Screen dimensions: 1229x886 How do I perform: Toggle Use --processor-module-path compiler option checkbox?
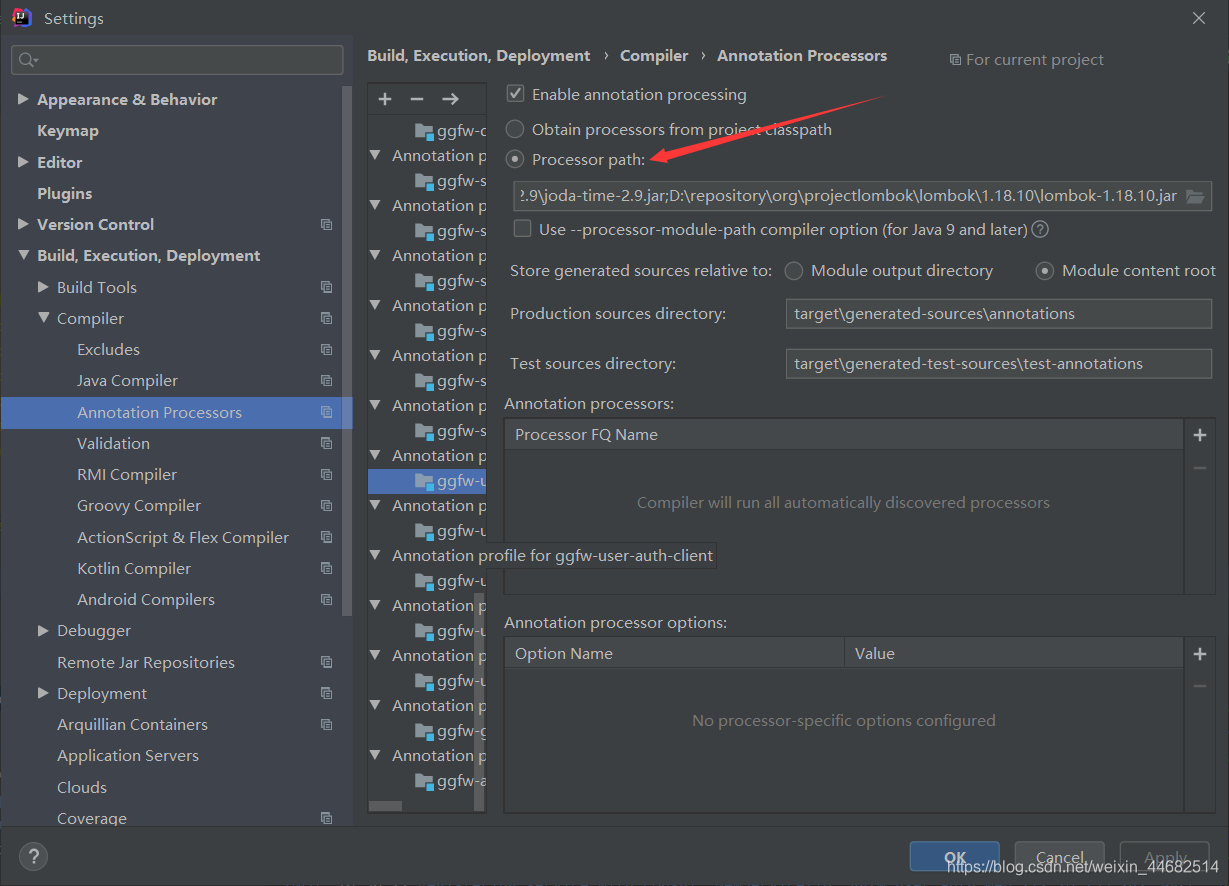[x=522, y=229]
